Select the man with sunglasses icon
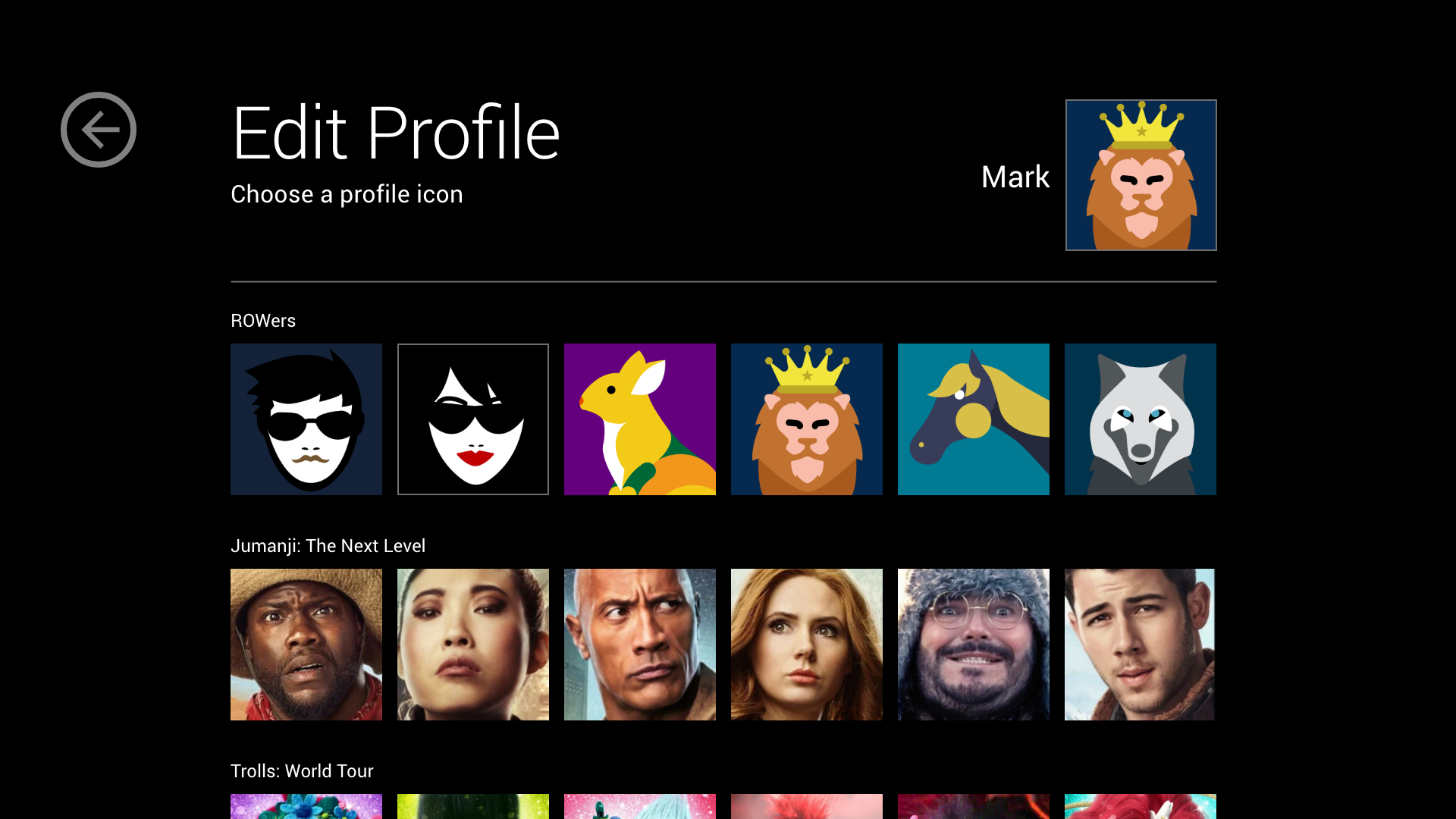 point(306,419)
